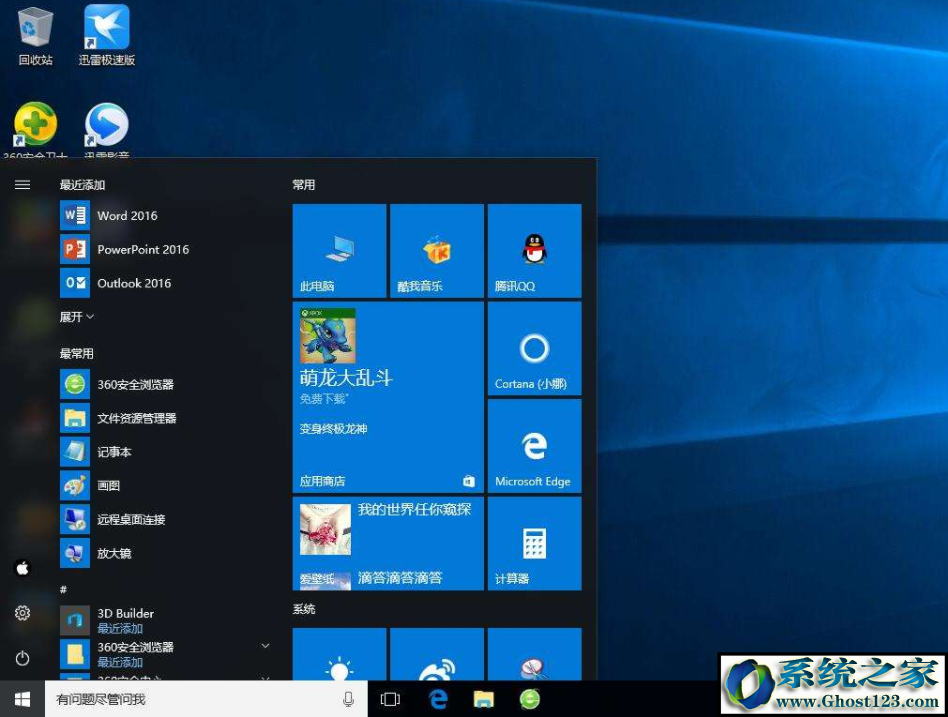
Task: Expand the 展开 recently added list
Action: 77,317
